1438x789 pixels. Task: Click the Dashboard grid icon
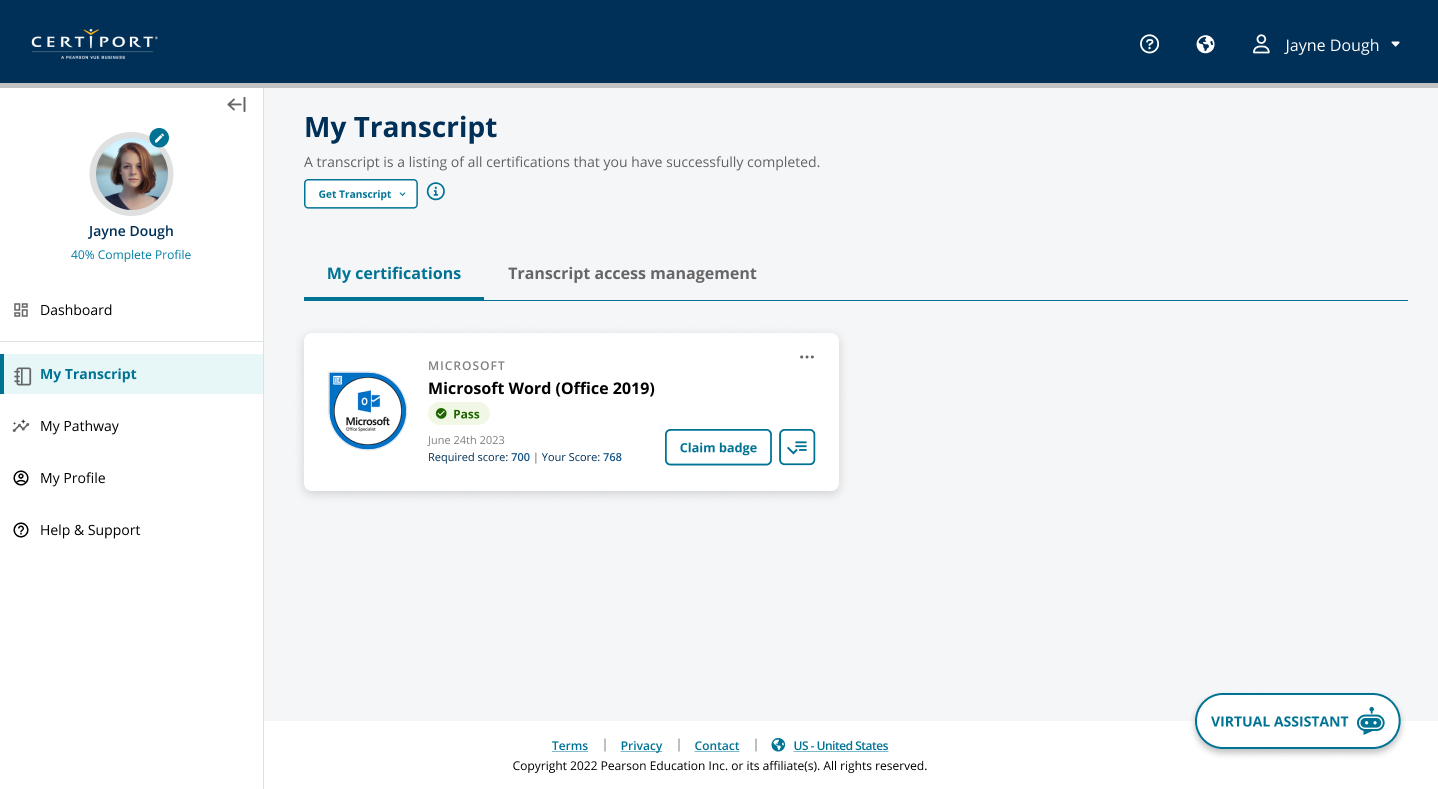click(21, 310)
